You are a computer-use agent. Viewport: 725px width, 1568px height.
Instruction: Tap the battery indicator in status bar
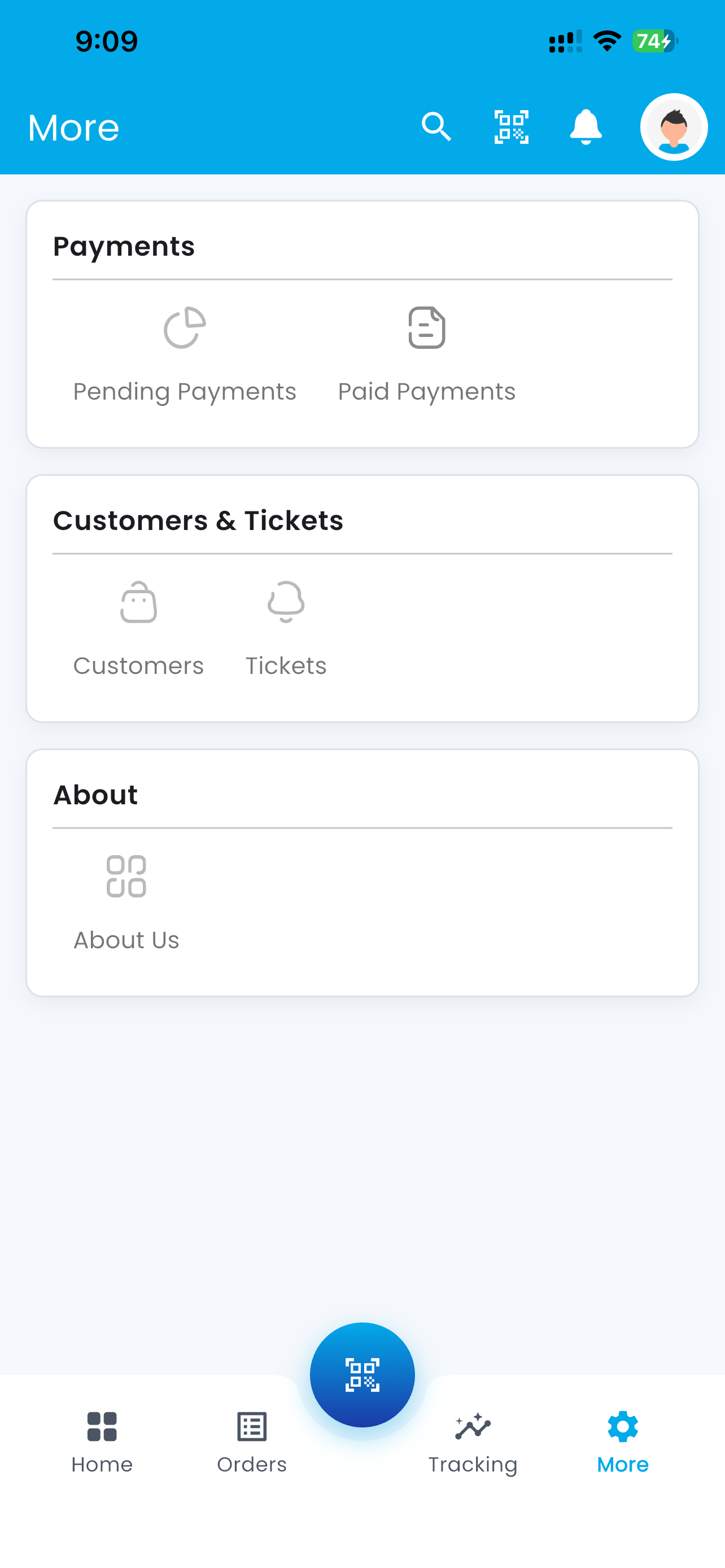[655, 41]
